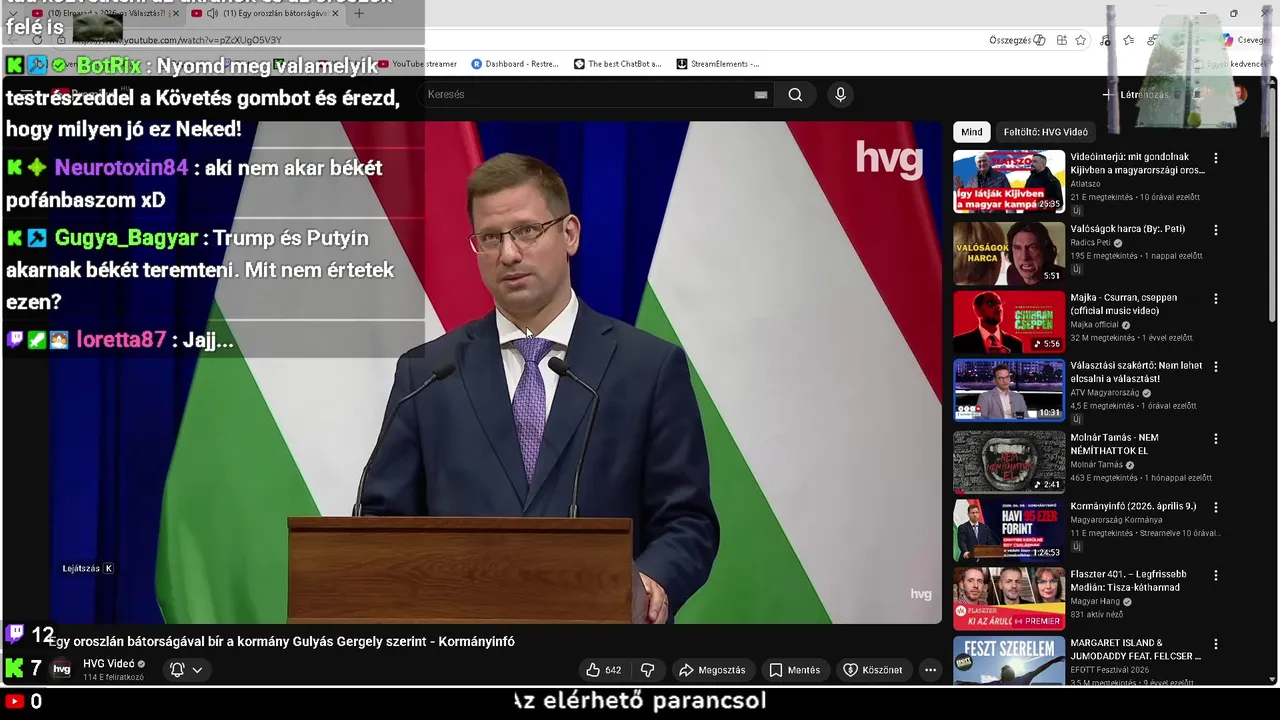Click the Köszönet thanks button
This screenshot has width=1280, height=720.
point(872,670)
